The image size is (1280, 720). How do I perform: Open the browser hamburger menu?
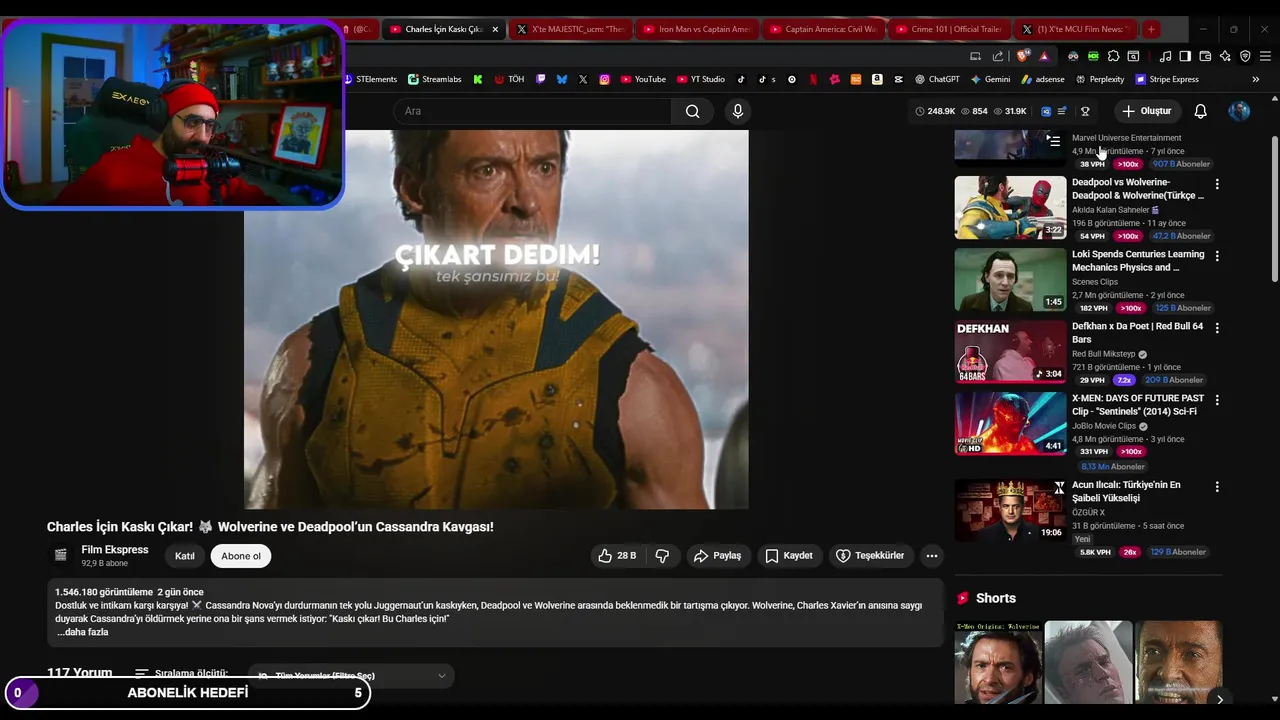click(1265, 56)
